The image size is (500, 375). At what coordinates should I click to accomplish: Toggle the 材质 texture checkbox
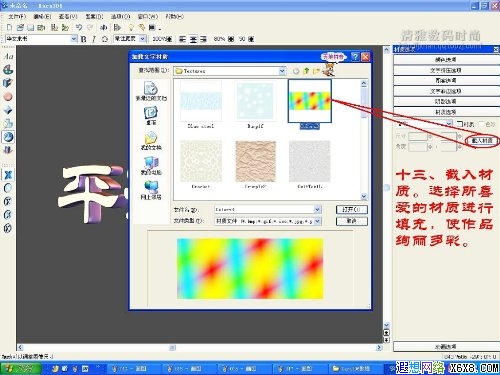(460, 124)
